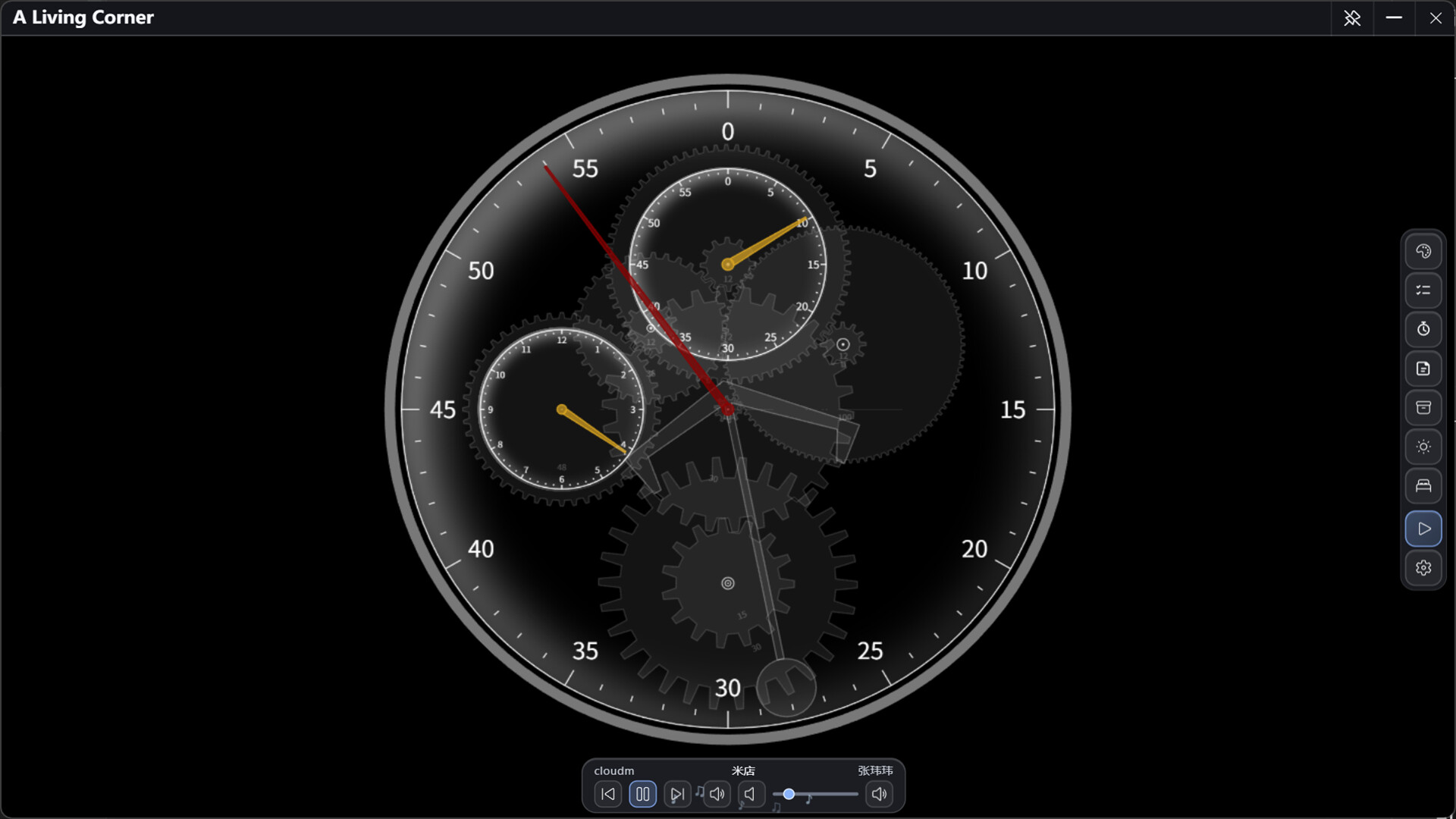Click the minutes sub-dial with the 0–55 scale

click(x=728, y=265)
